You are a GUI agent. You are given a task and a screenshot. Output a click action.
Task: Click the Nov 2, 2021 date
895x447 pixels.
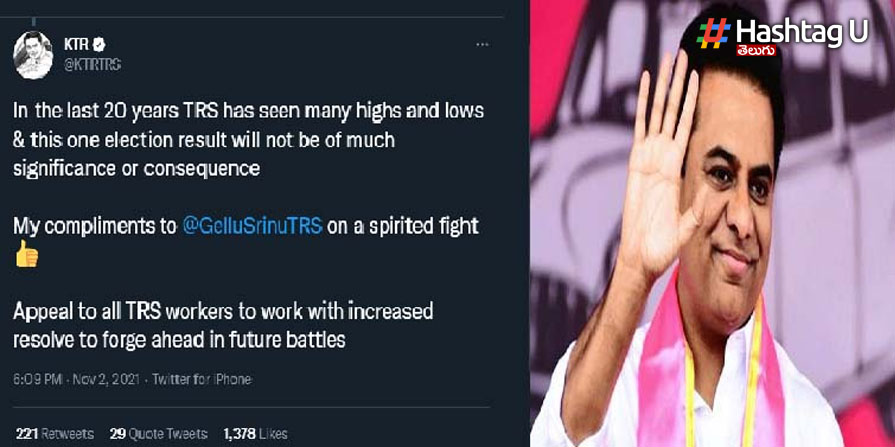[x=104, y=379]
